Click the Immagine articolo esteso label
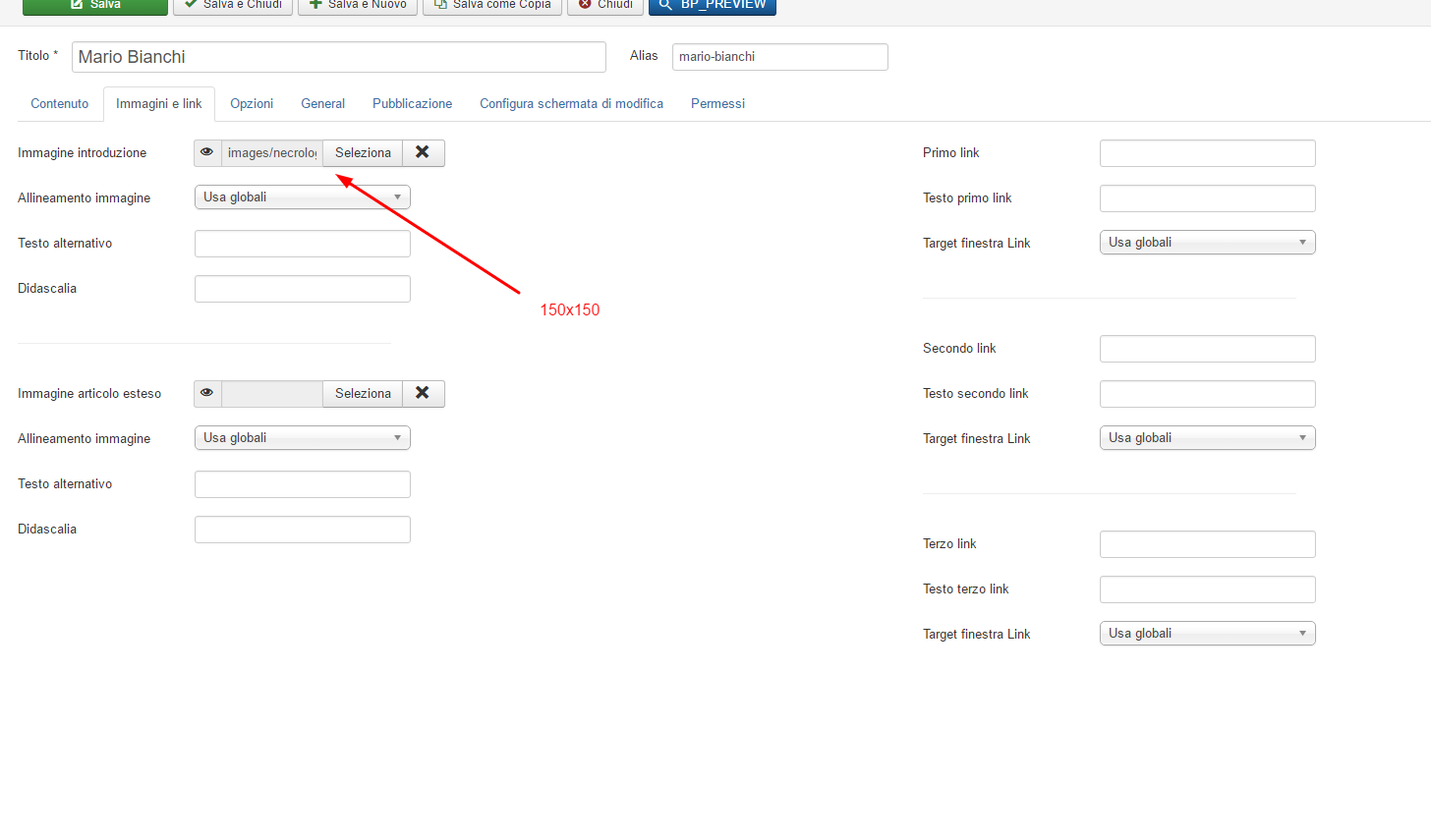This screenshot has height=840, width=1431. click(89, 393)
